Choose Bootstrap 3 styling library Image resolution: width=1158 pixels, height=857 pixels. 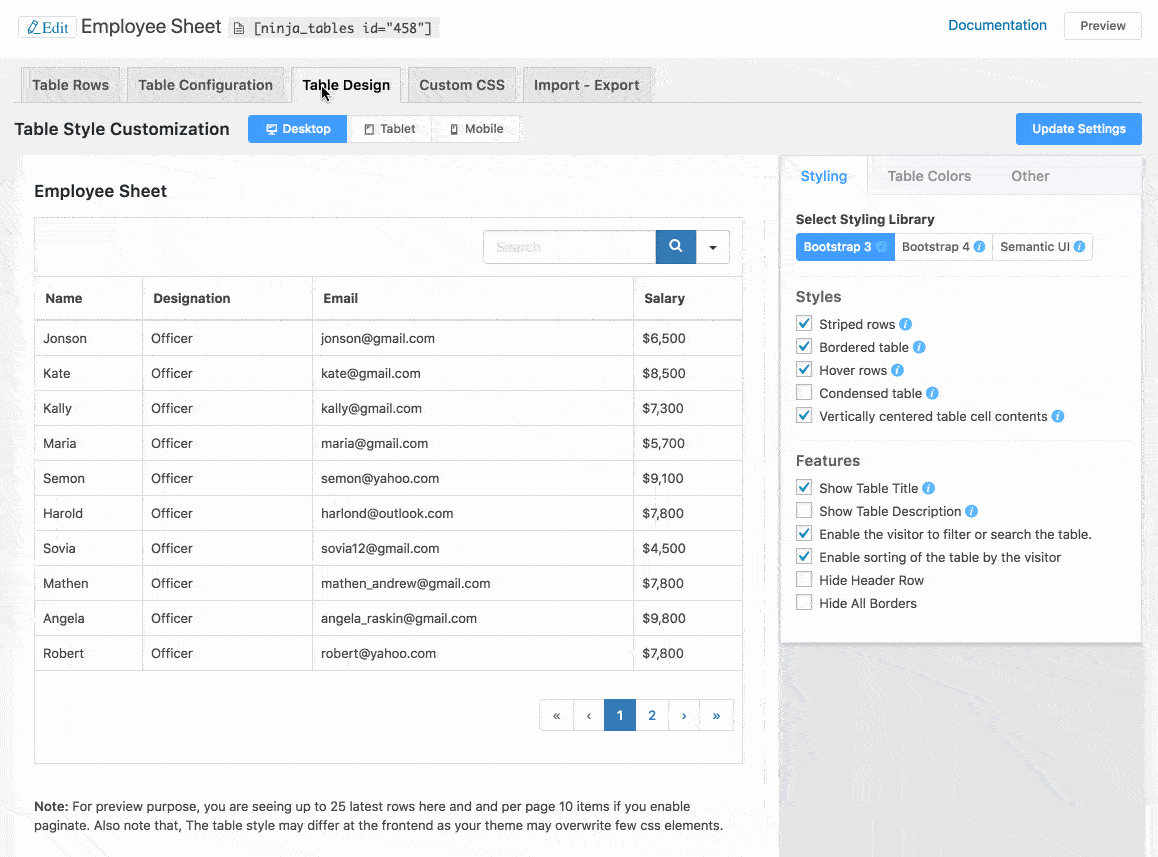(x=845, y=247)
